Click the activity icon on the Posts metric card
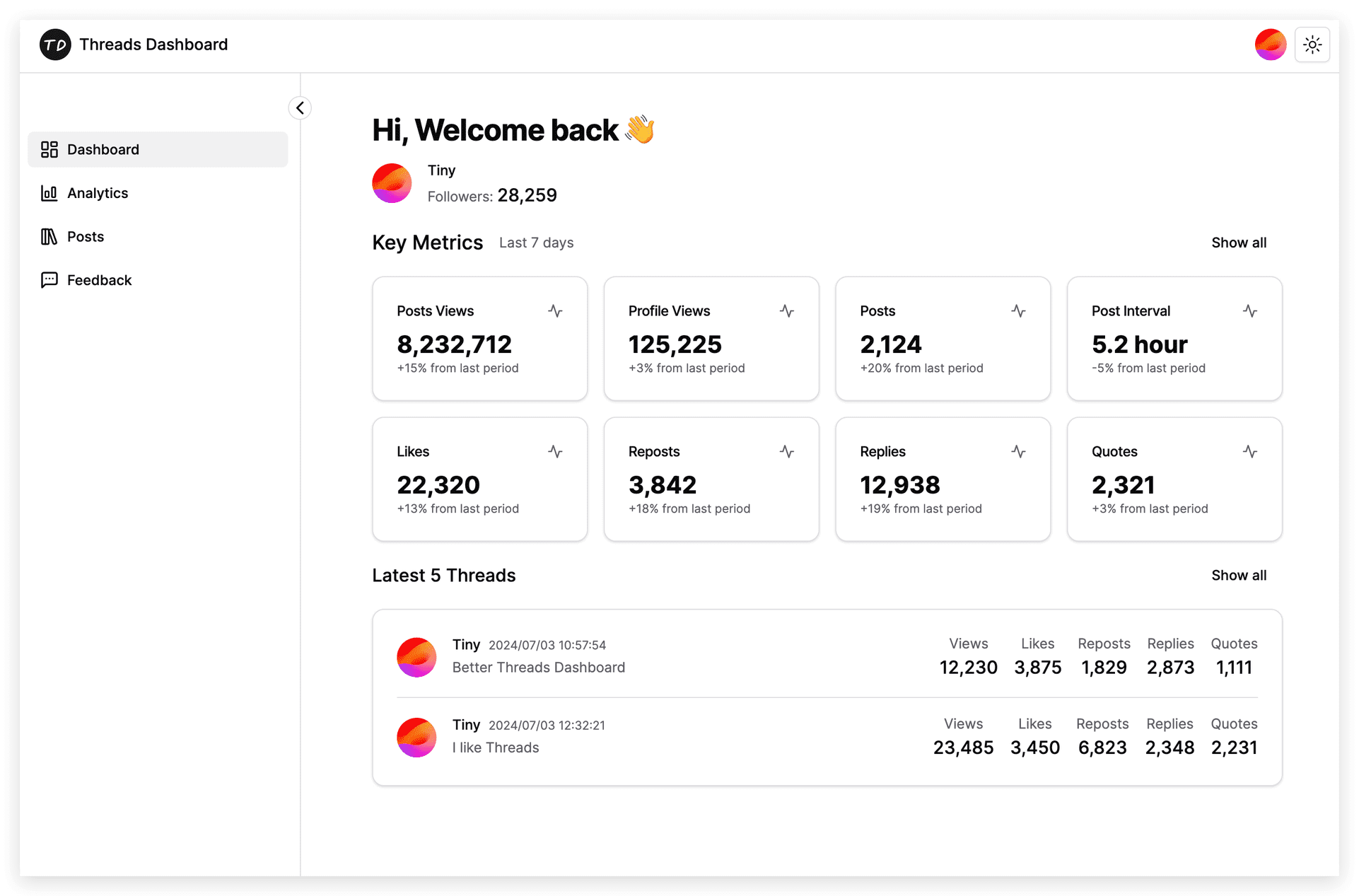This screenshot has width=1359, height=896. pos(1018,310)
